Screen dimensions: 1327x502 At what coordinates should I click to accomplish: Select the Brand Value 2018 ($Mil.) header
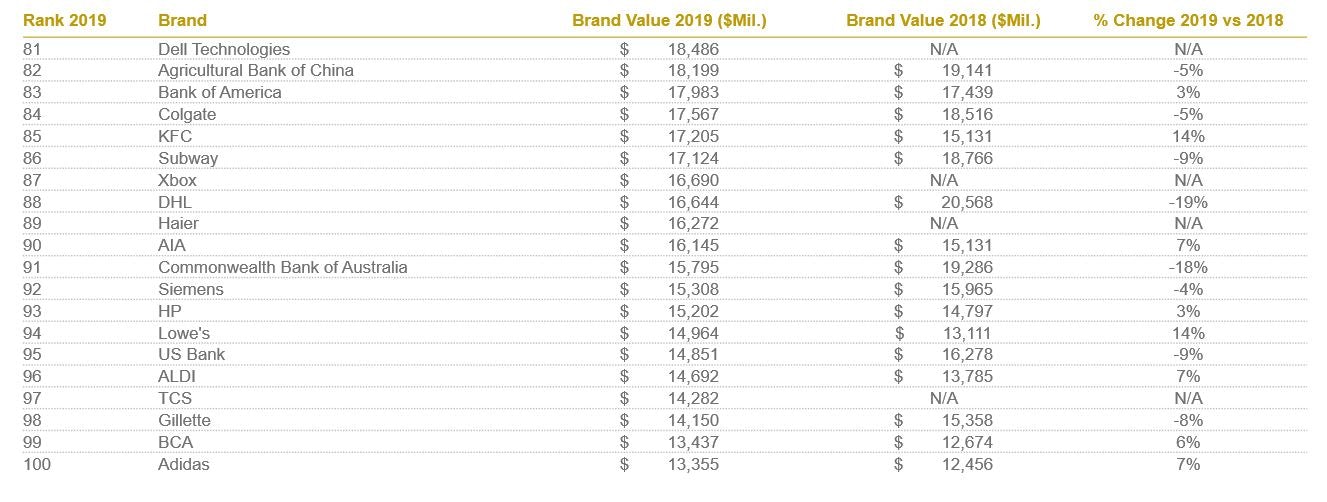click(943, 20)
